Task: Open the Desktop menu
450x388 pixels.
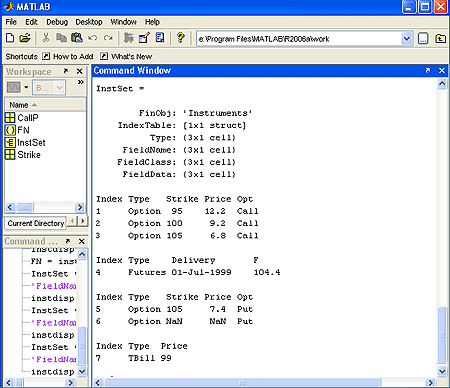Action: tap(89, 22)
